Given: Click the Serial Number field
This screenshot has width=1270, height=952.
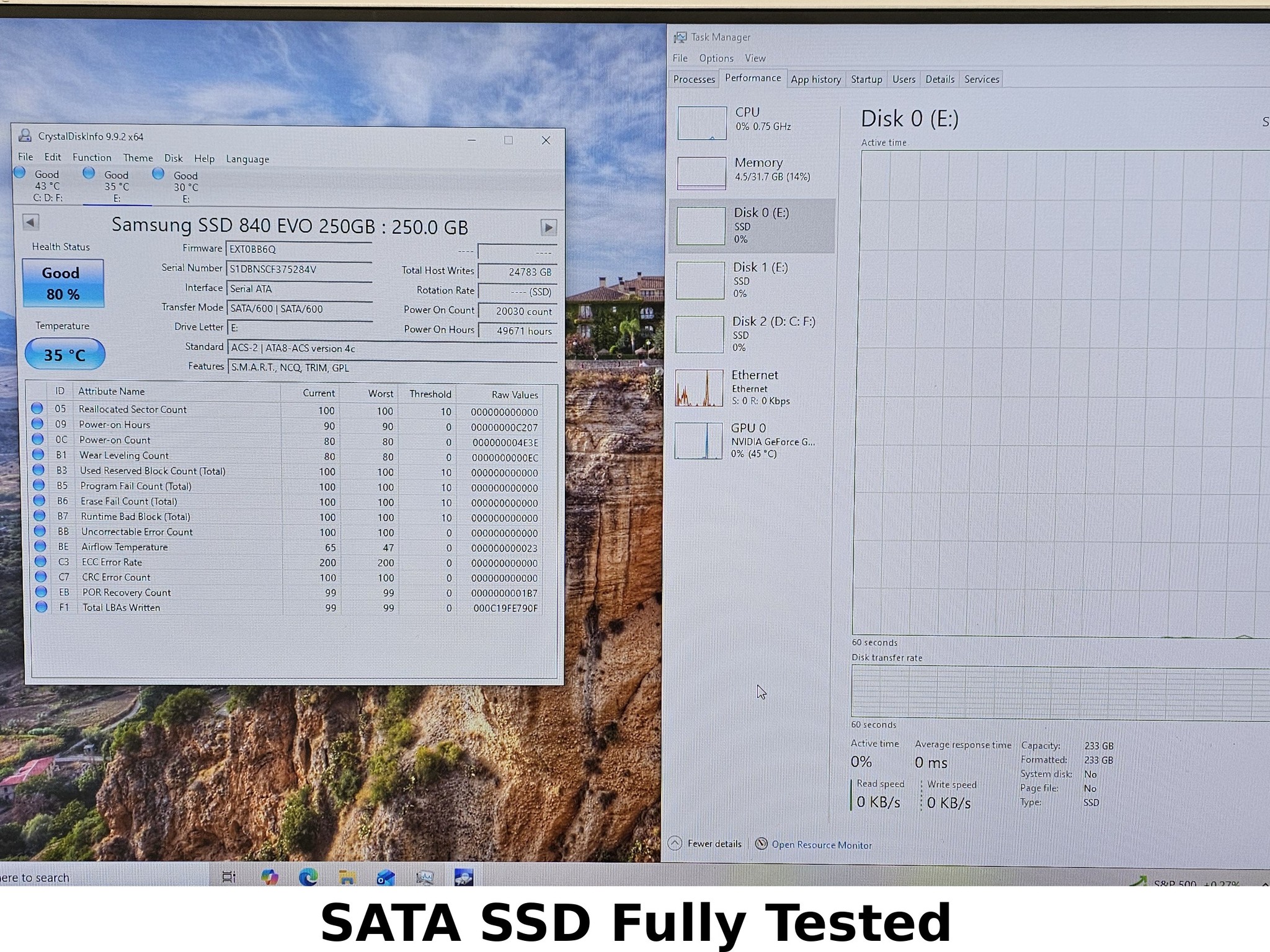Looking at the screenshot, I should click(299, 270).
